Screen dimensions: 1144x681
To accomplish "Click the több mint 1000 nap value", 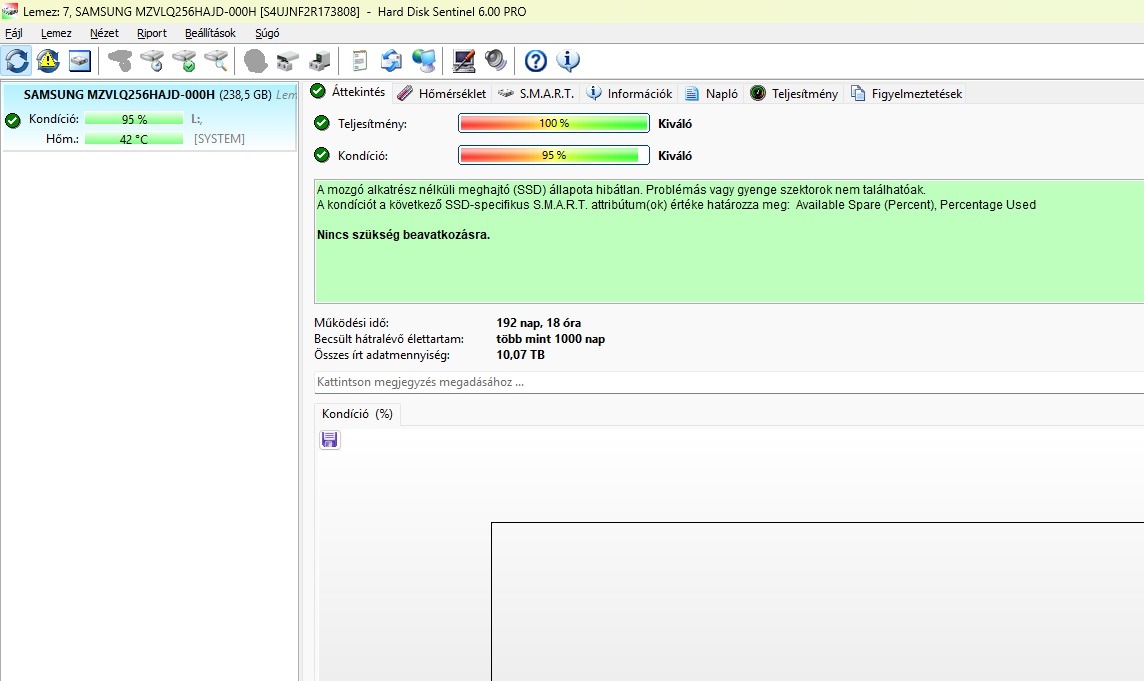I will (550, 339).
